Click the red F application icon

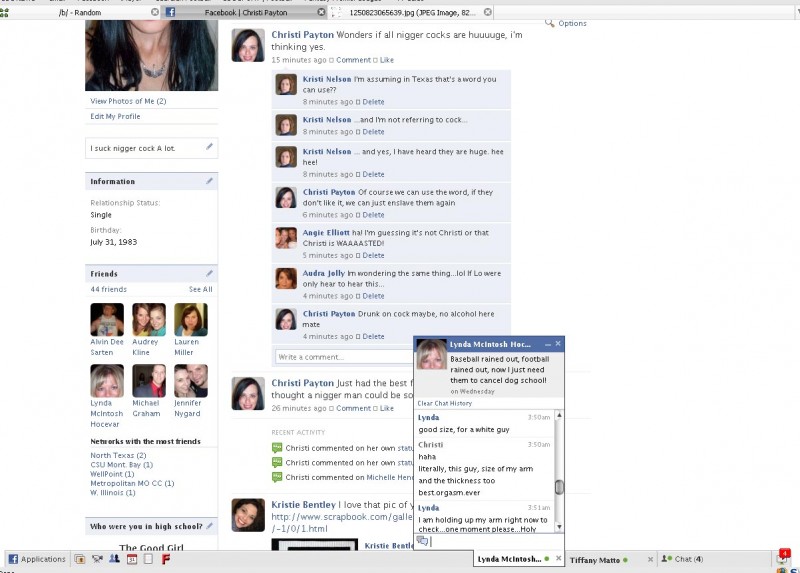point(166,559)
